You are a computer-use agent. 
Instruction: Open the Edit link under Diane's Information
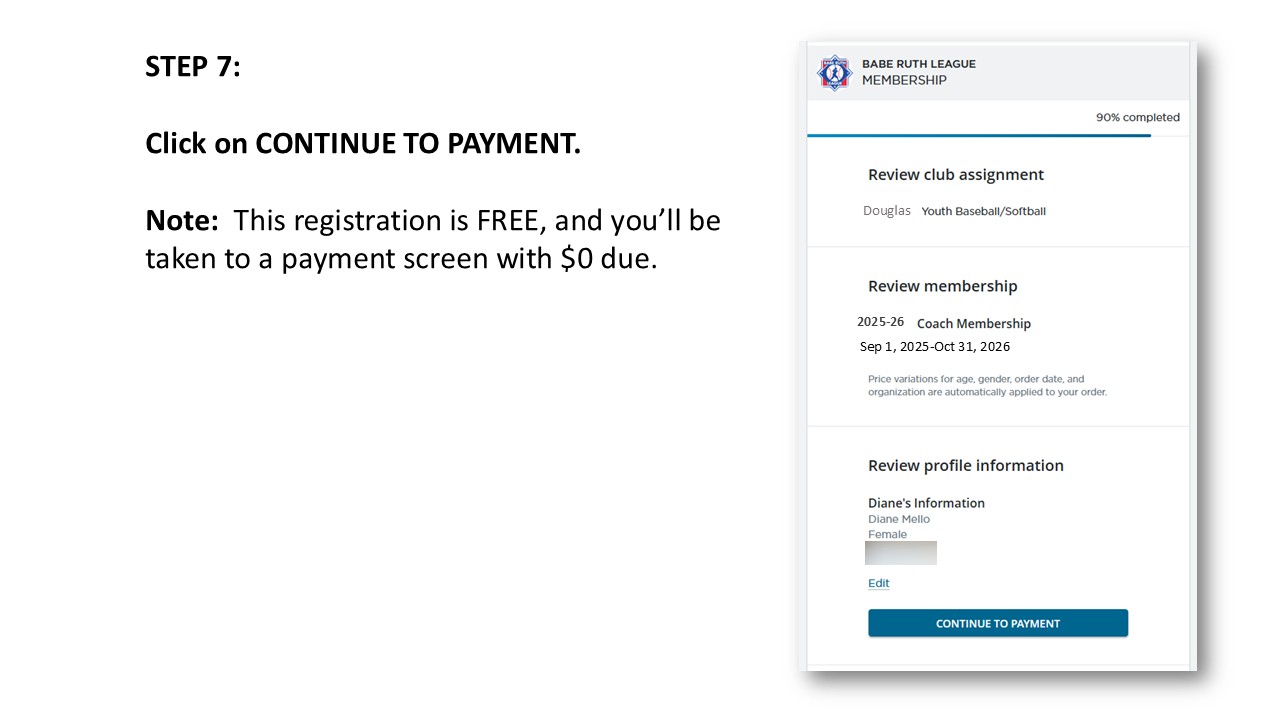[x=878, y=583]
